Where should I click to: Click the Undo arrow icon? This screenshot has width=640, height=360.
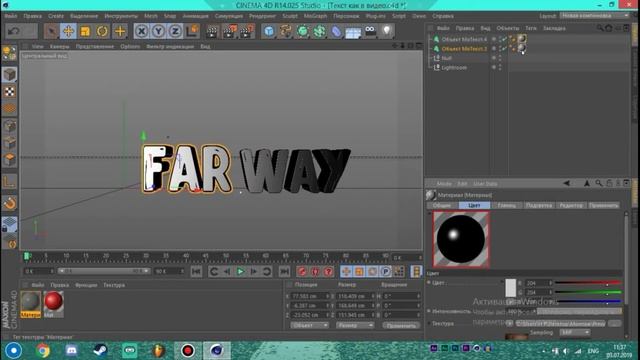pyautogui.click(x=14, y=31)
